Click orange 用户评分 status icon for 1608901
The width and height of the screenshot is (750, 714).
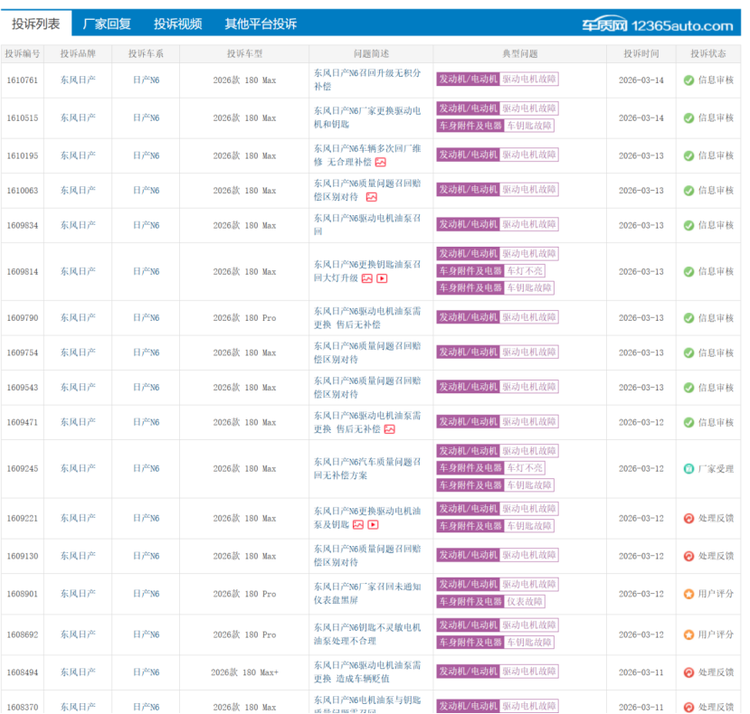point(688,594)
